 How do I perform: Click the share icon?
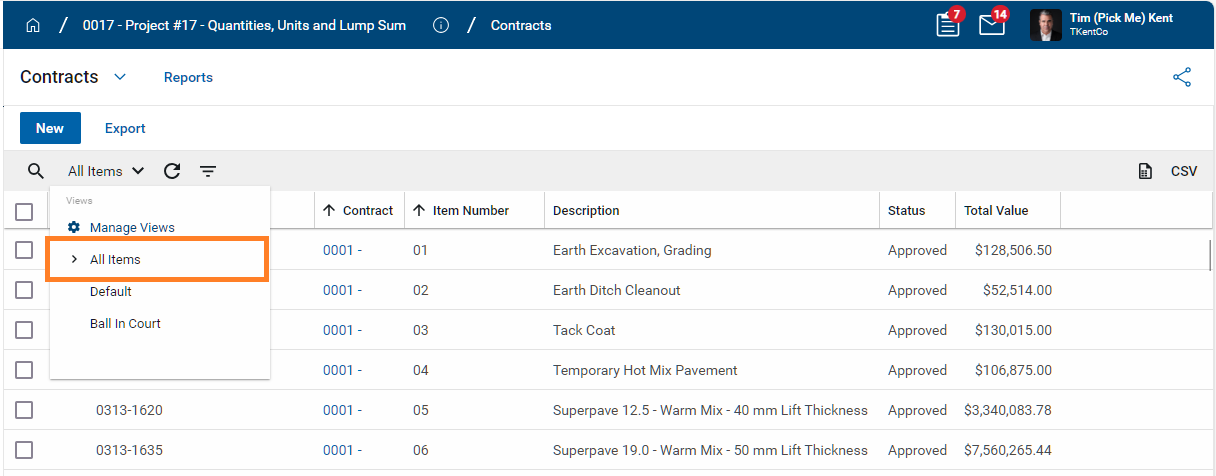click(x=1182, y=77)
